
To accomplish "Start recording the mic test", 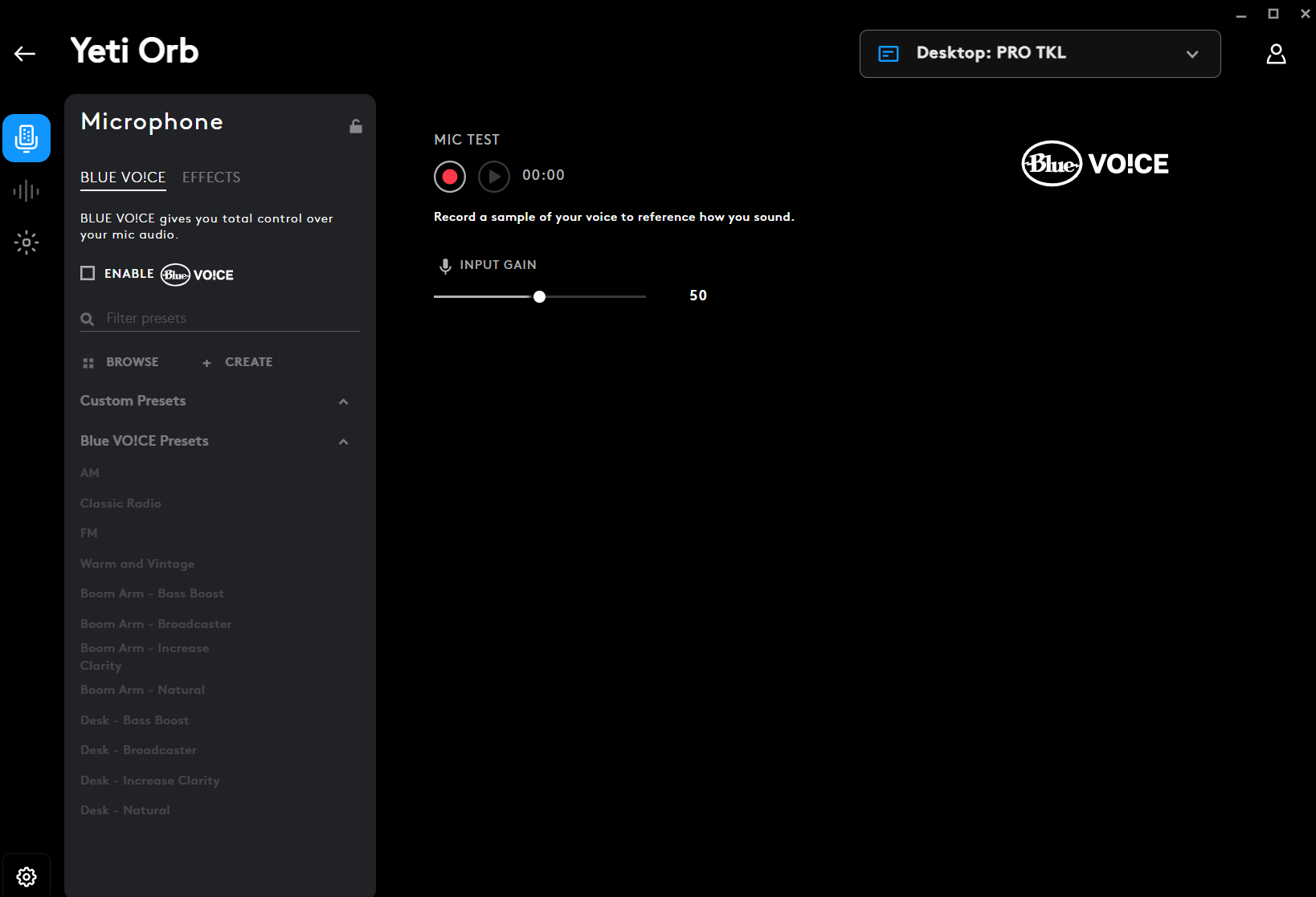I will 450,176.
